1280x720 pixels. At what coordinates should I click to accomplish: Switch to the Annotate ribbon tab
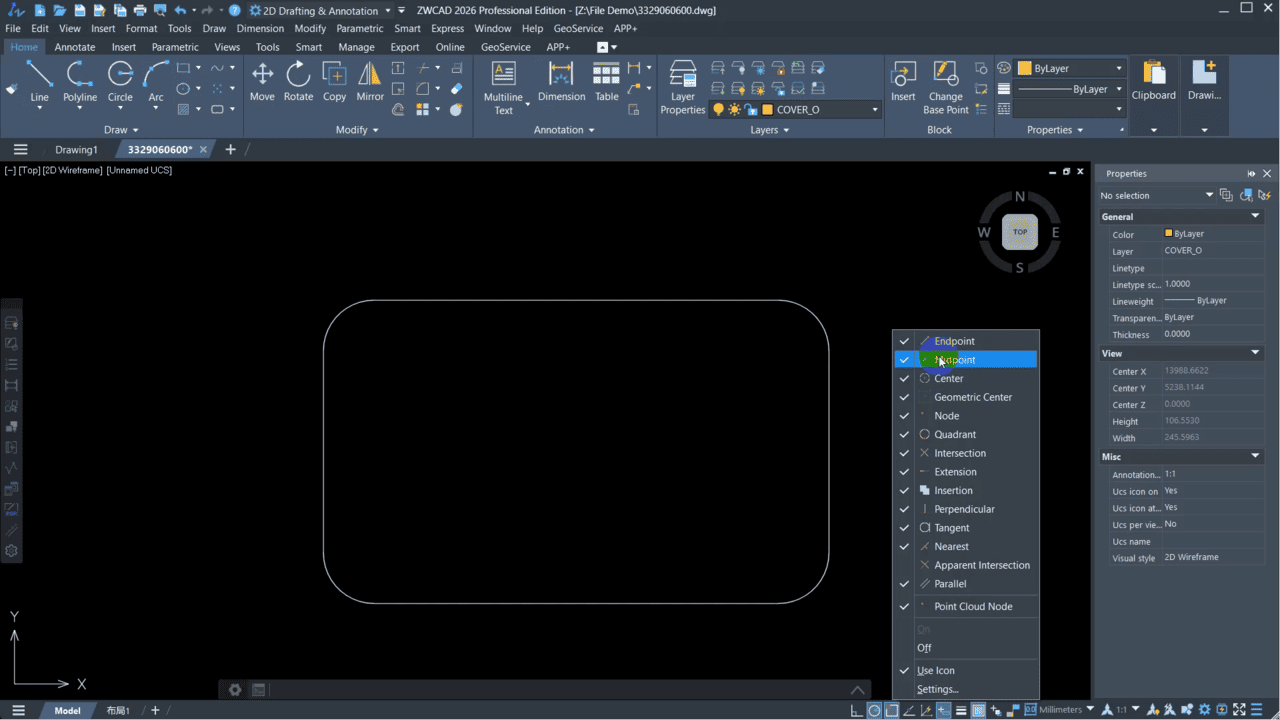point(75,47)
